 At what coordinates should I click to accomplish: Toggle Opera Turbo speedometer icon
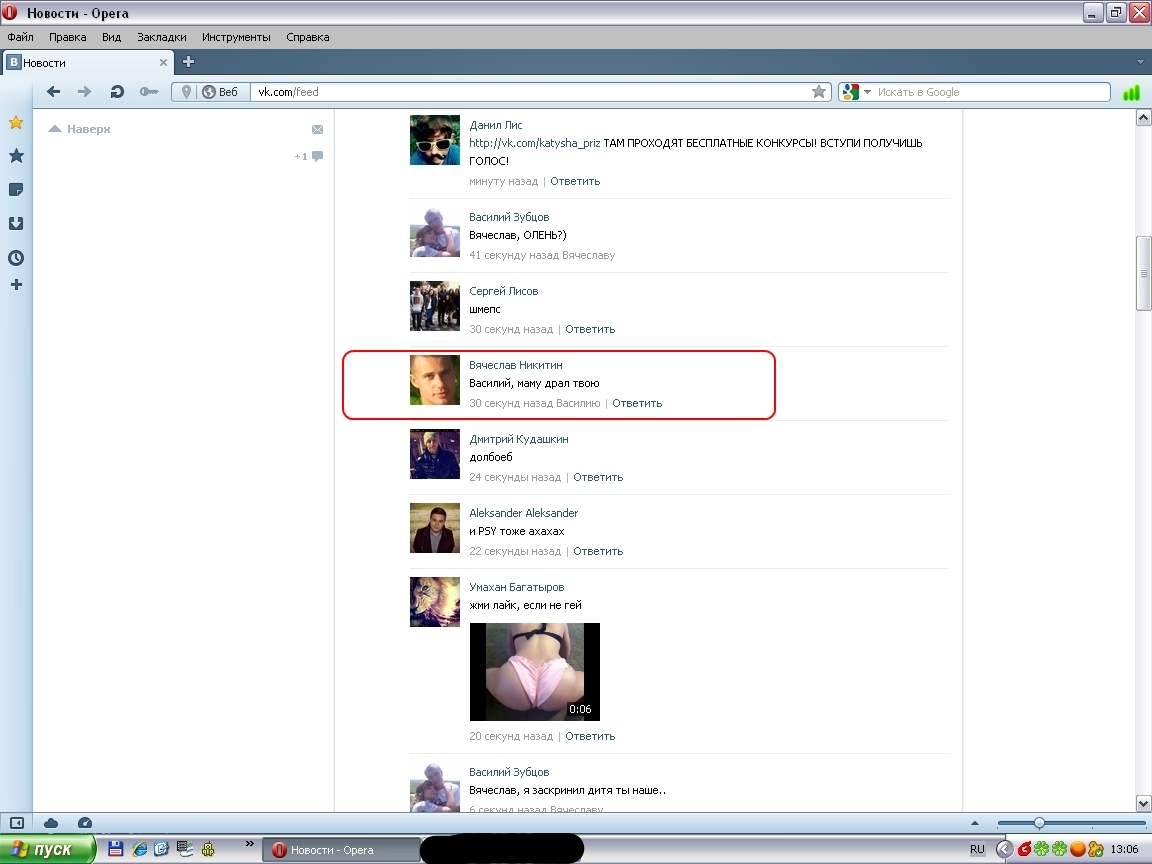point(84,823)
